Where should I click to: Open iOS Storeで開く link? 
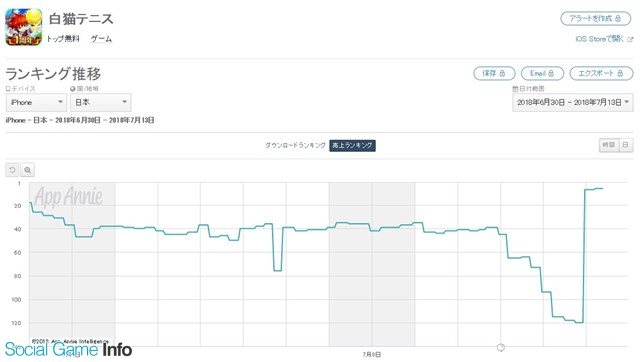click(x=600, y=39)
